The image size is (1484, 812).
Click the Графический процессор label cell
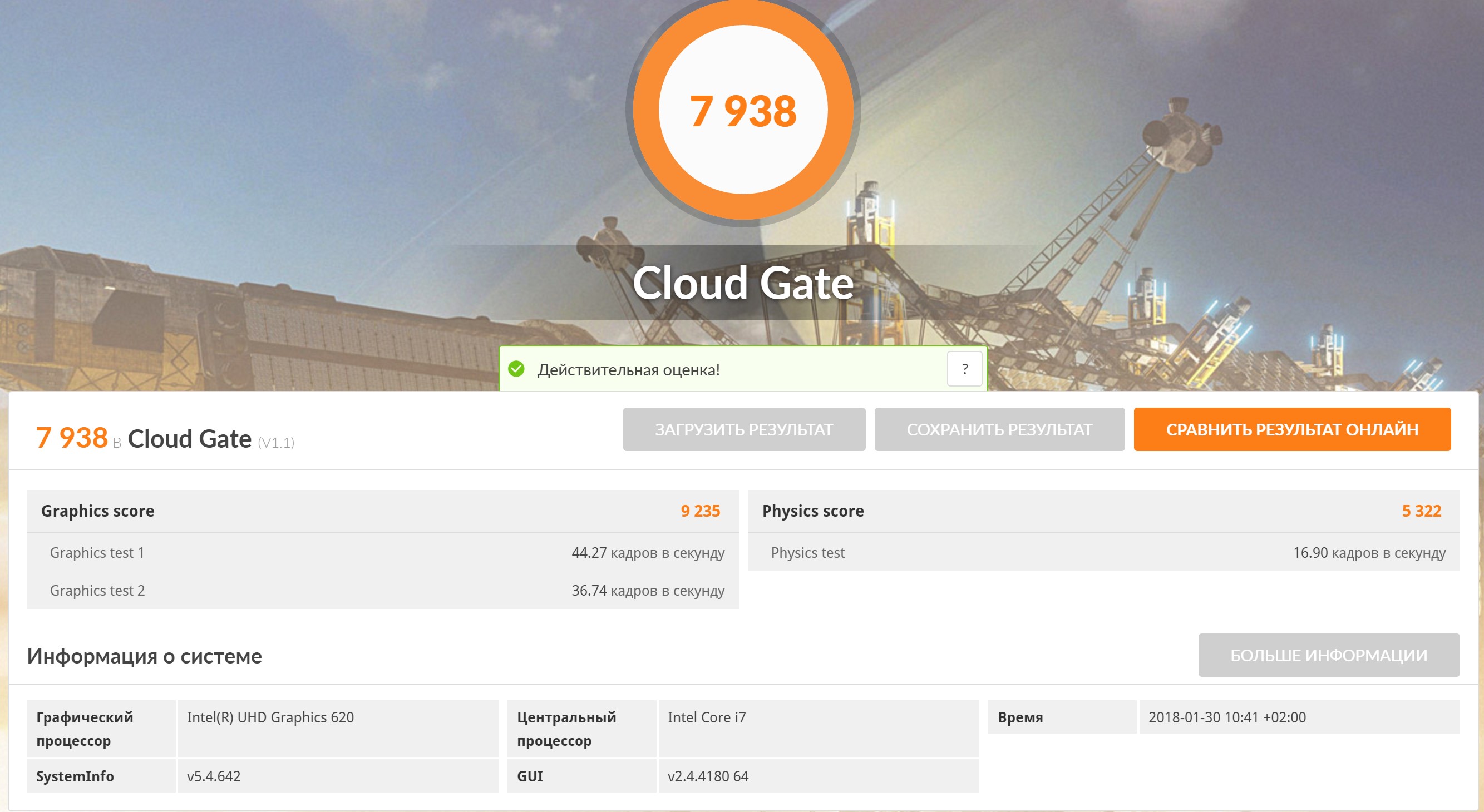pos(101,729)
